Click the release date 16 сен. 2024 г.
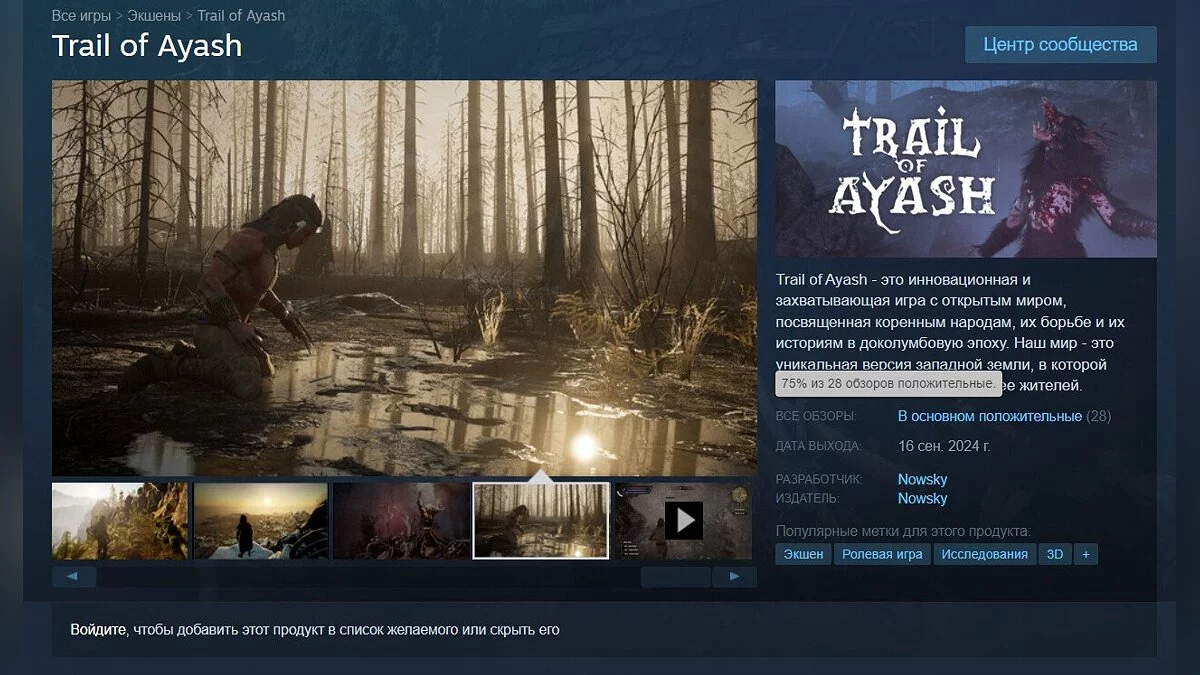This screenshot has height=675, width=1200. point(944,446)
